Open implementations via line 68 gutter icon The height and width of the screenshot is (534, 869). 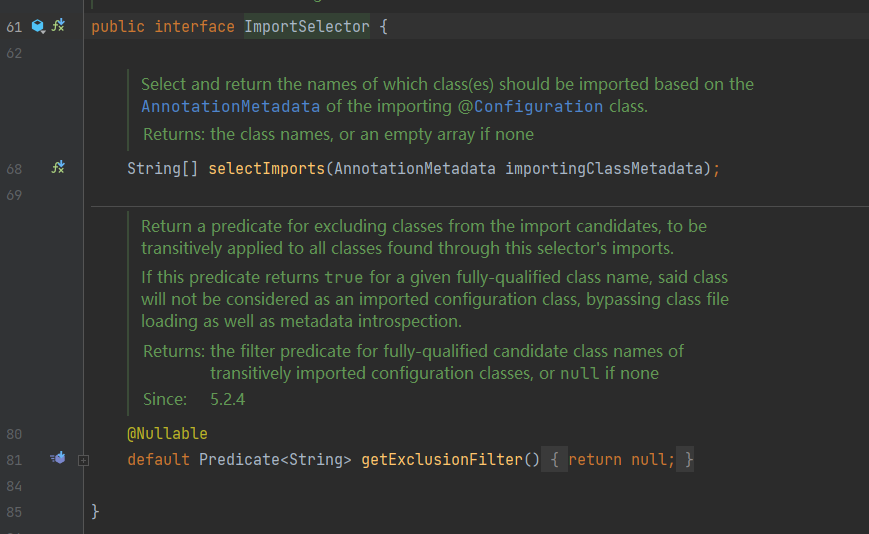coord(58,167)
